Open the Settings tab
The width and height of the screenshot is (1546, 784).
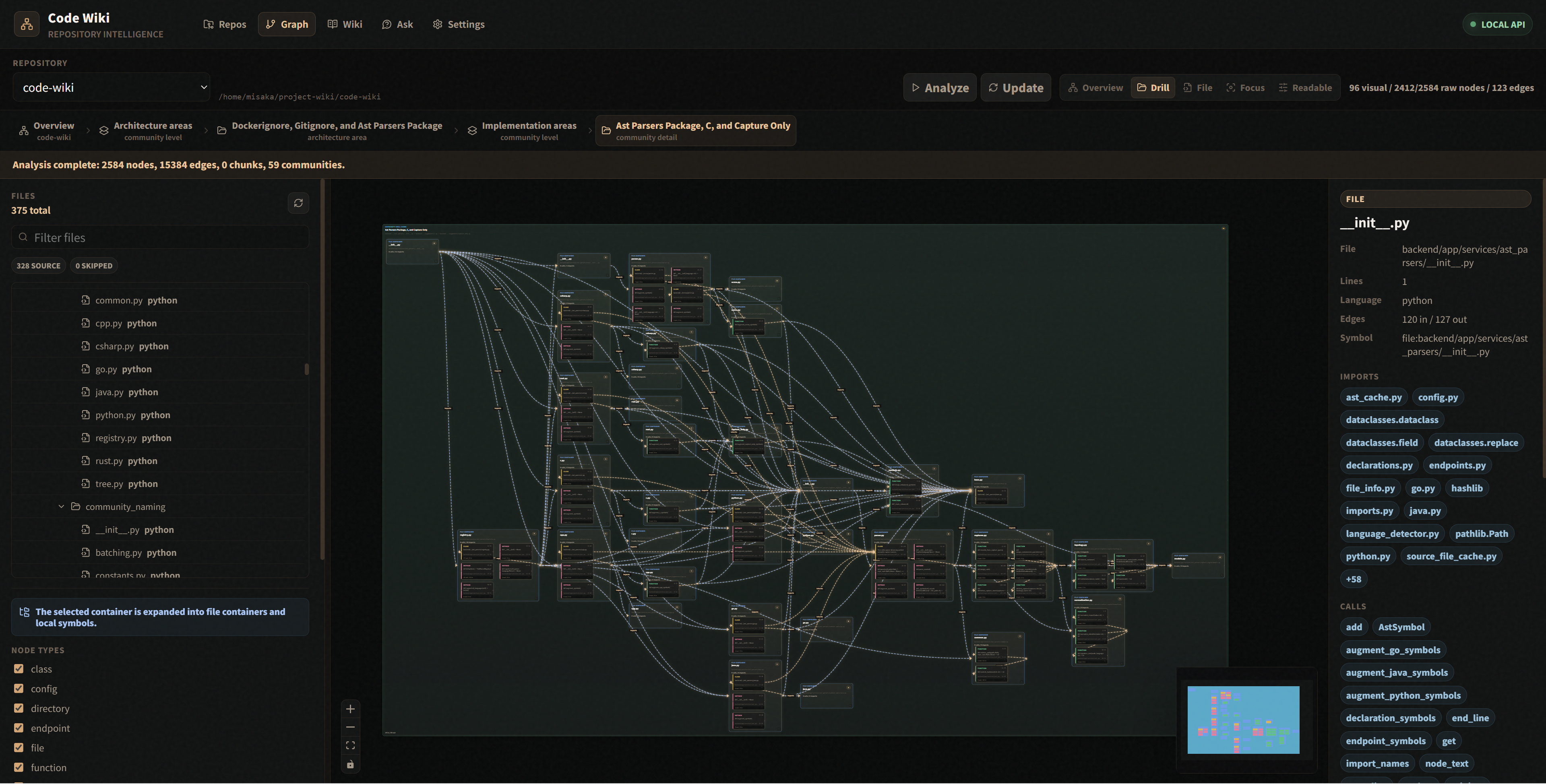click(x=459, y=24)
